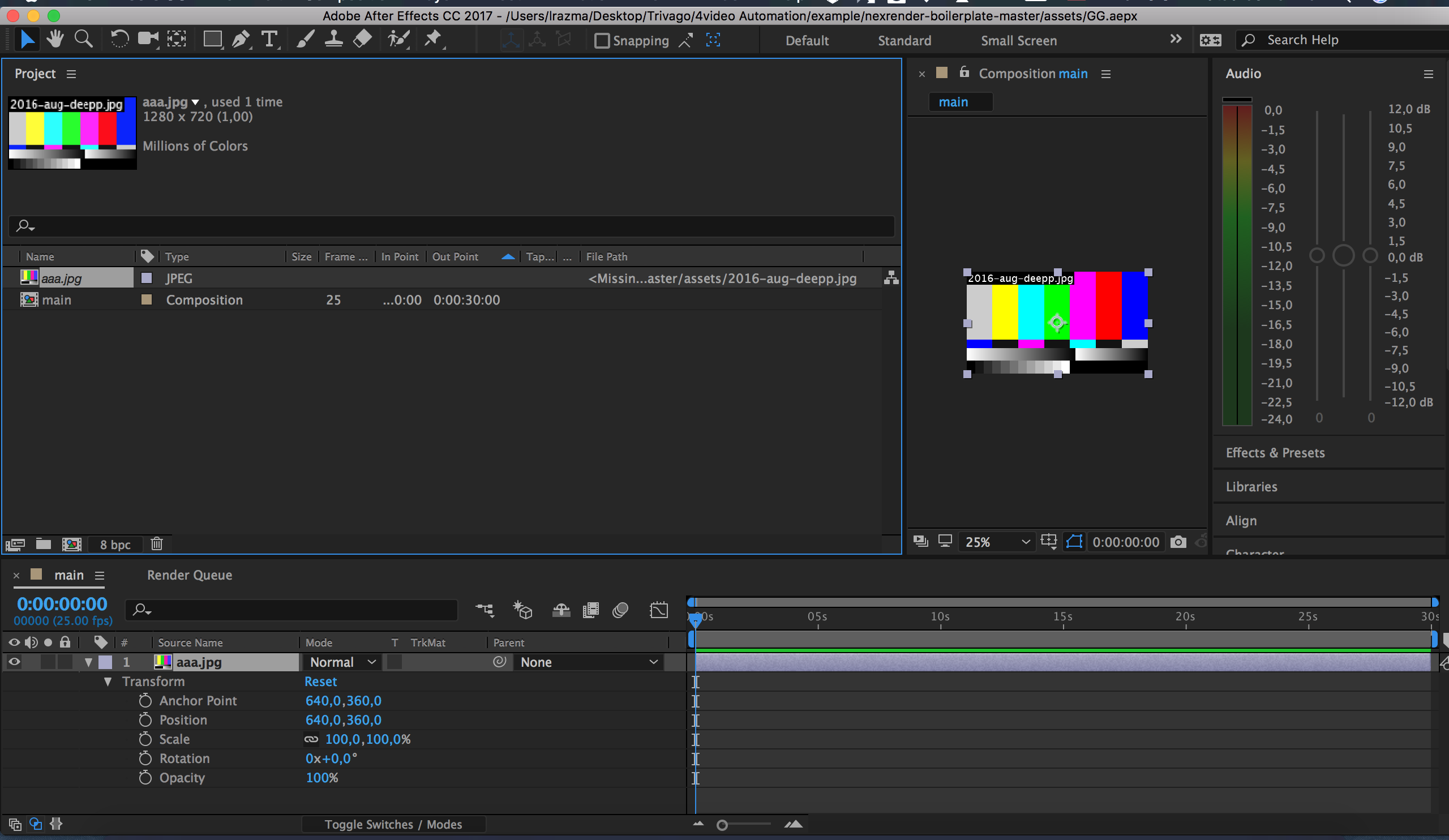Viewport: 1449px width, 840px height.
Task: Delete selected footage with the trash icon
Action: [x=156, y=544]
